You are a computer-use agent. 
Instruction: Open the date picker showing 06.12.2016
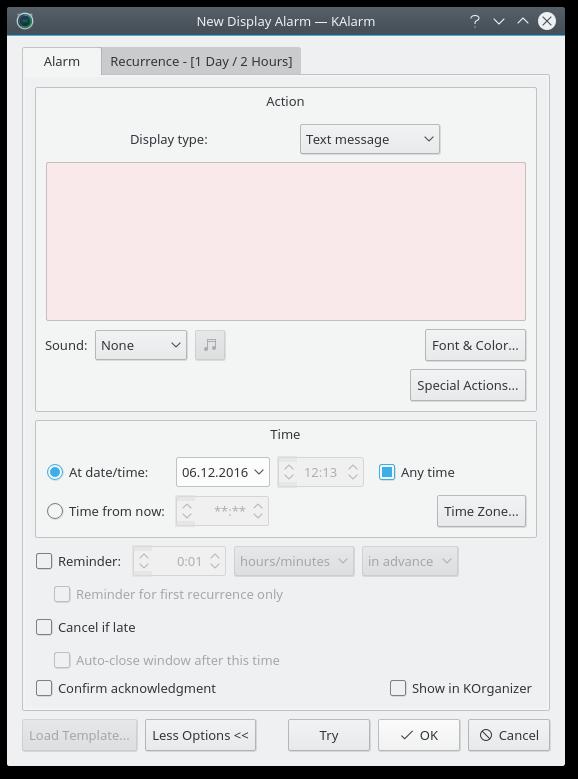[x=223, y=472]
